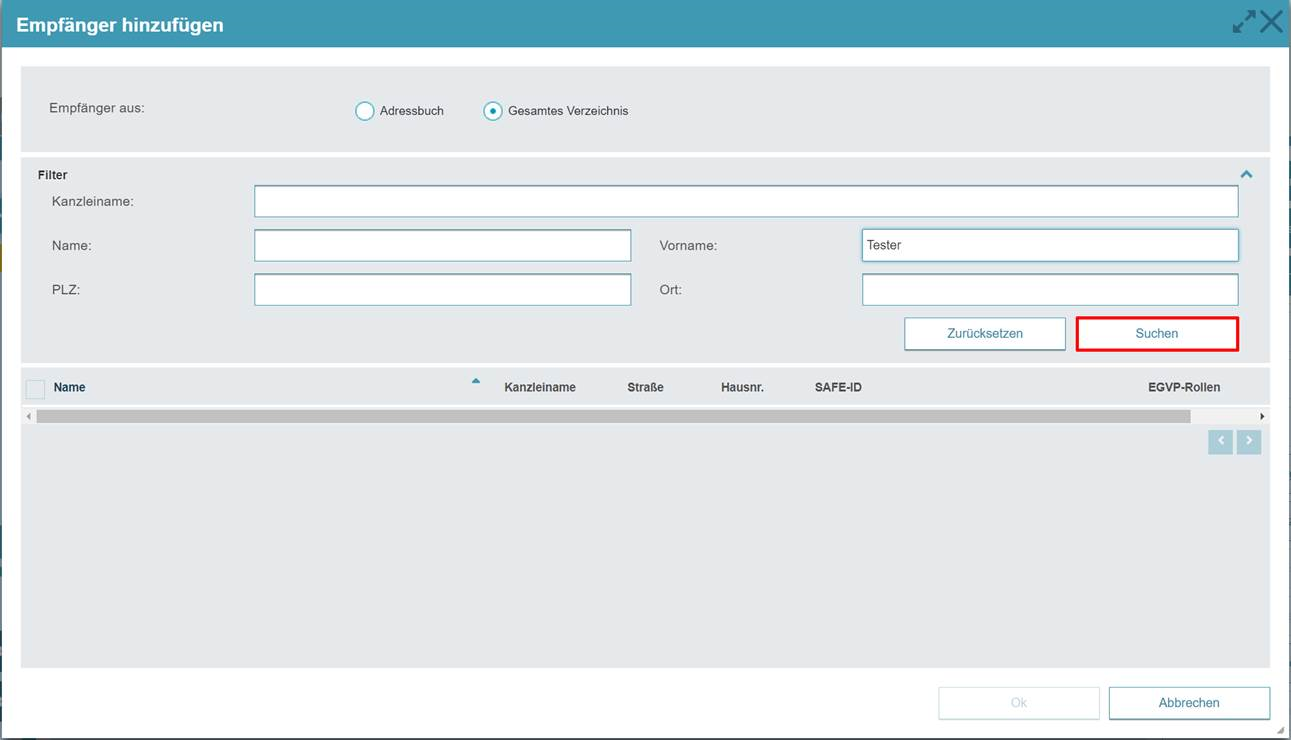Screen dimensions: 1291x740
Task: Click into the PLZ text field
Action: pyautogui.click(x=443, y=290)
